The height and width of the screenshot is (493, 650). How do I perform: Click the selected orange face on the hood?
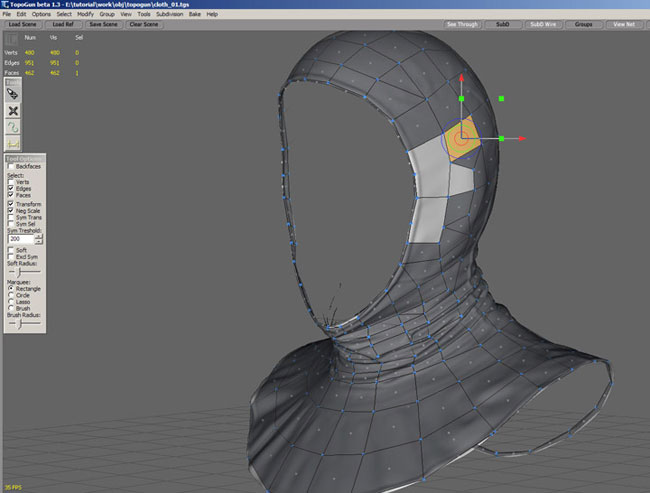click(x=462, y=139)
